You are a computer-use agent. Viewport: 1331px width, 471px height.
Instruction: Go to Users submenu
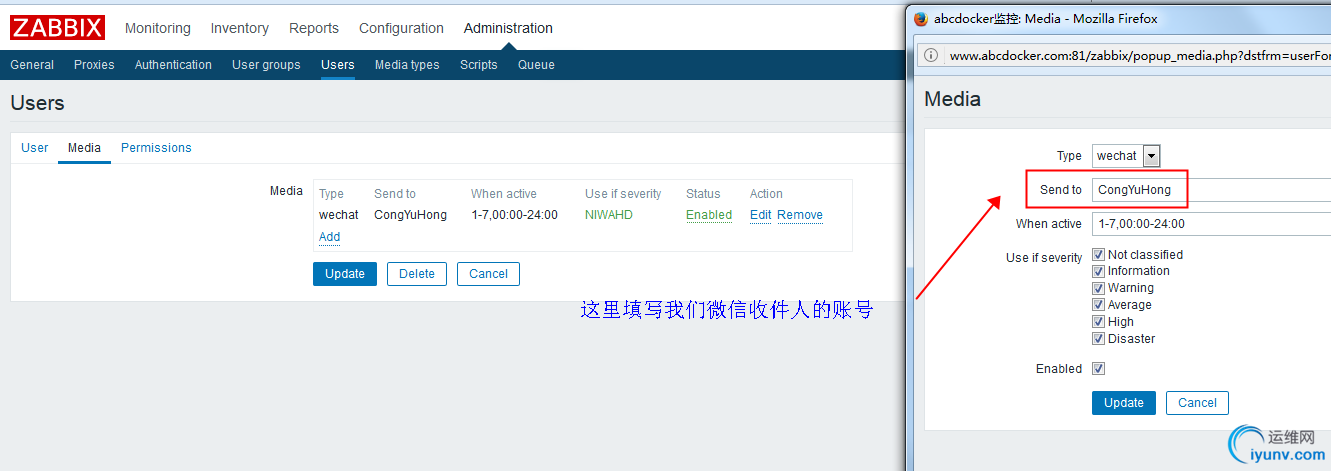point(338,65)
